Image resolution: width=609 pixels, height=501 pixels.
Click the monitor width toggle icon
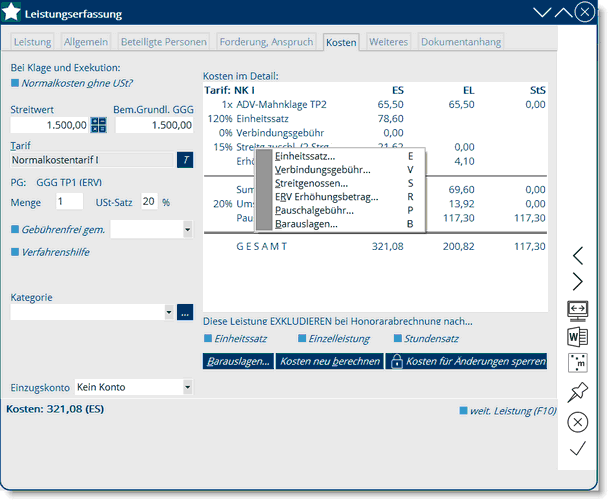[x=578, y=311]
